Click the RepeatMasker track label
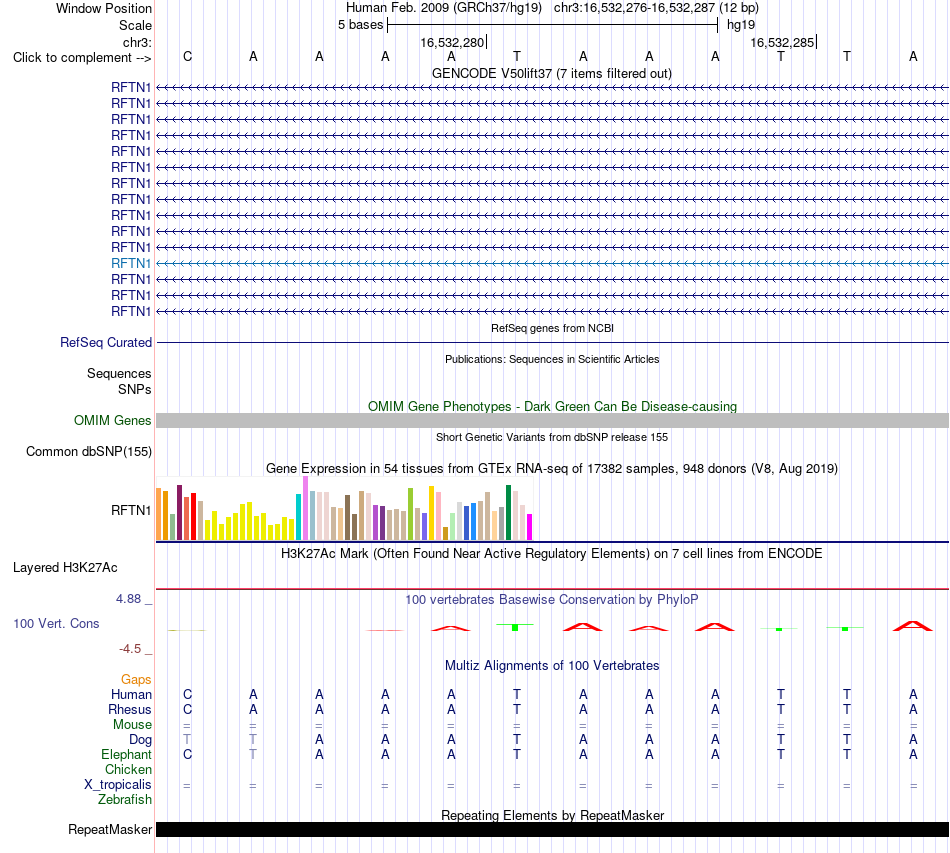This screenshot has height=853, width=950. (x=110, y=829)
